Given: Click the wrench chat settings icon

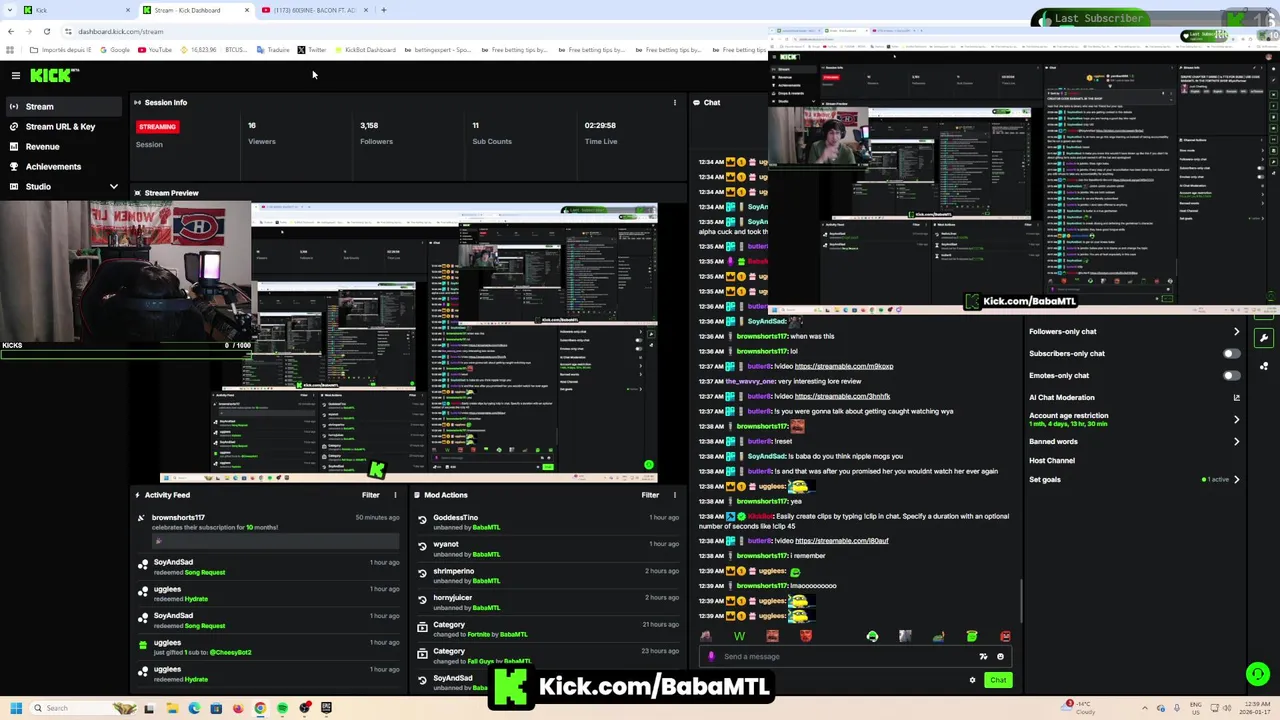Looking at the screenshot, I should click(1264, 338).
